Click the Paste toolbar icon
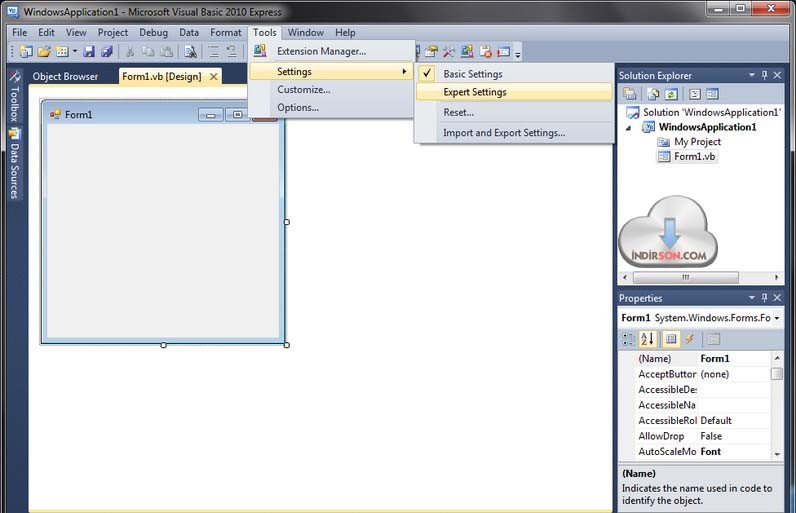Image resolution: width=796 pixels, height=513 pixels. tap(166, 51)
